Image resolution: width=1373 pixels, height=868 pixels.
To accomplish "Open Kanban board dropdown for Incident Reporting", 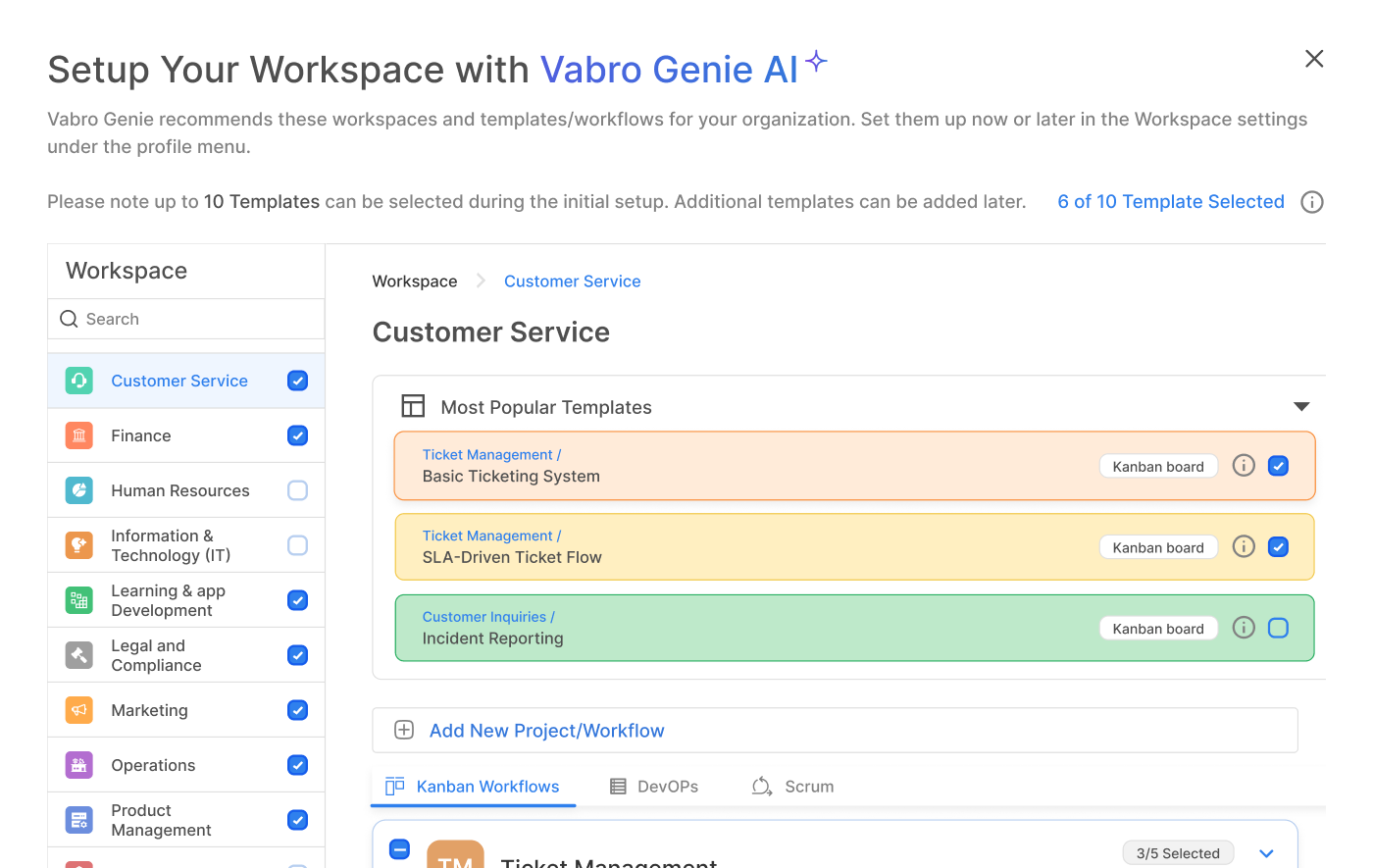I will click(1158, 629).
